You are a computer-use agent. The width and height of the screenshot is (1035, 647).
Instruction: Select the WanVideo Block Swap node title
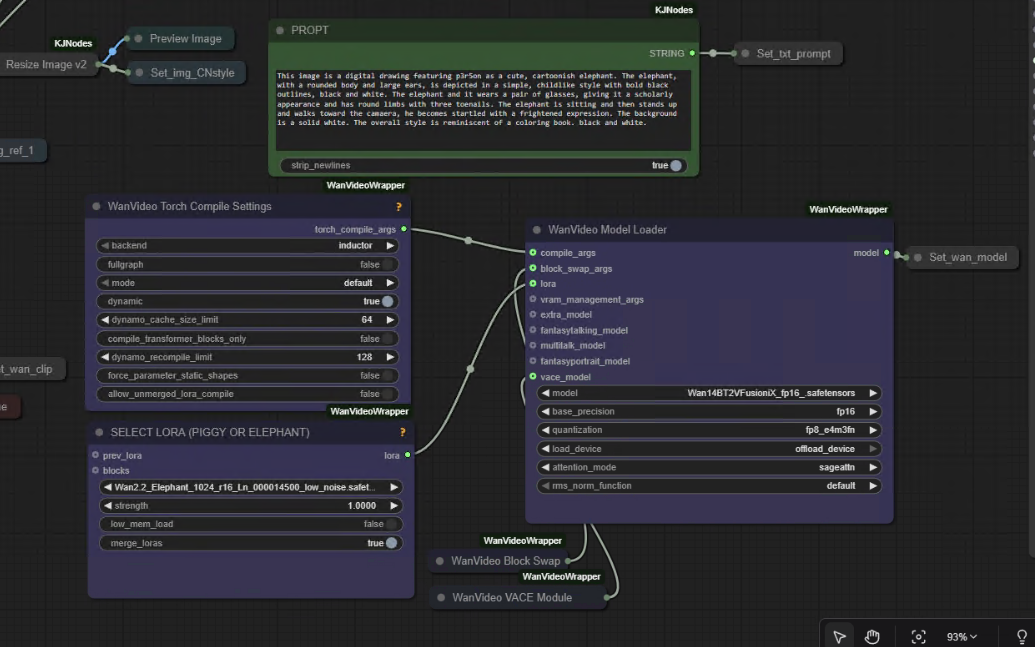tap(506, 561)
